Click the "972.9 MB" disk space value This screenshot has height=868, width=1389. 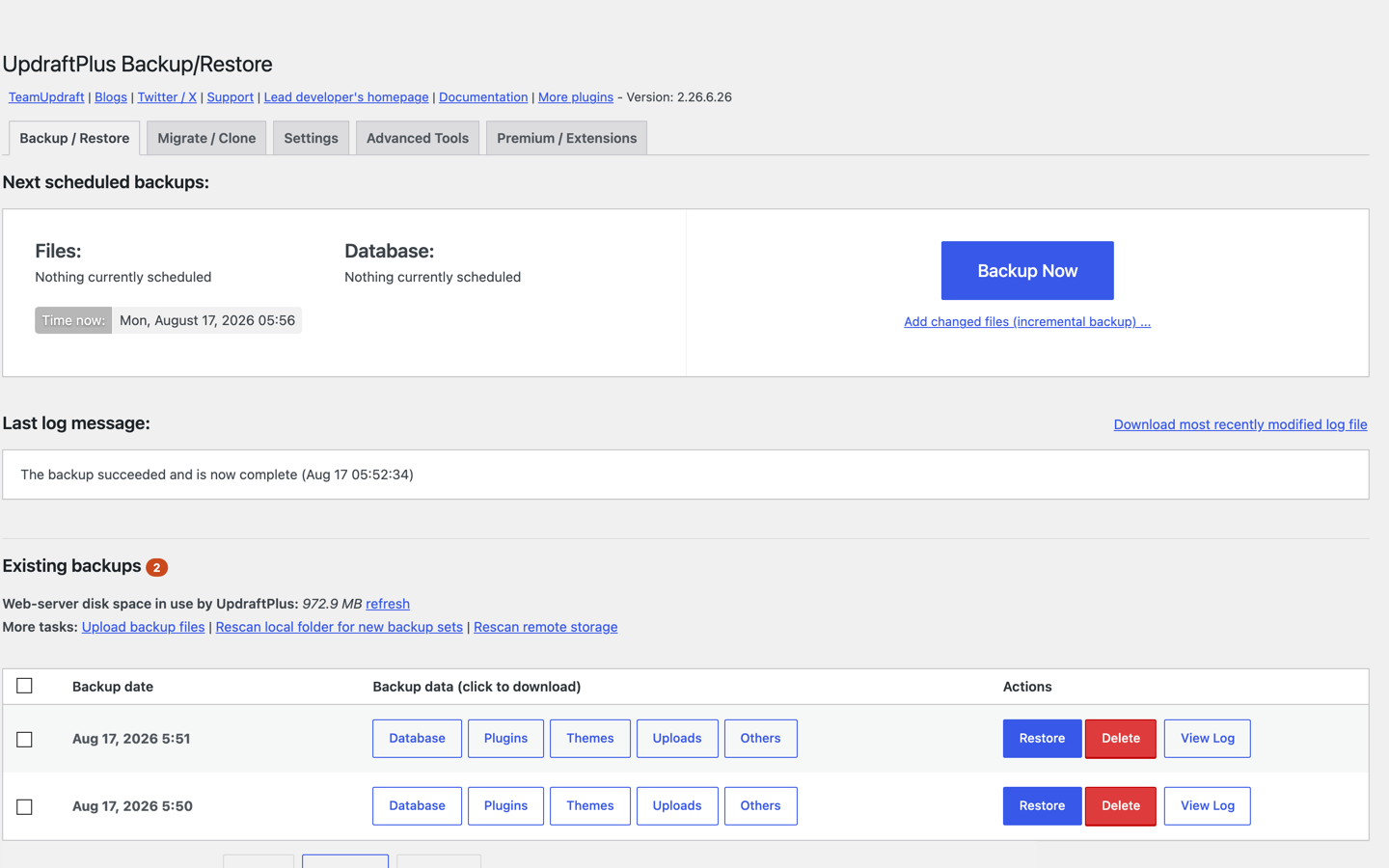coord(332,604)
